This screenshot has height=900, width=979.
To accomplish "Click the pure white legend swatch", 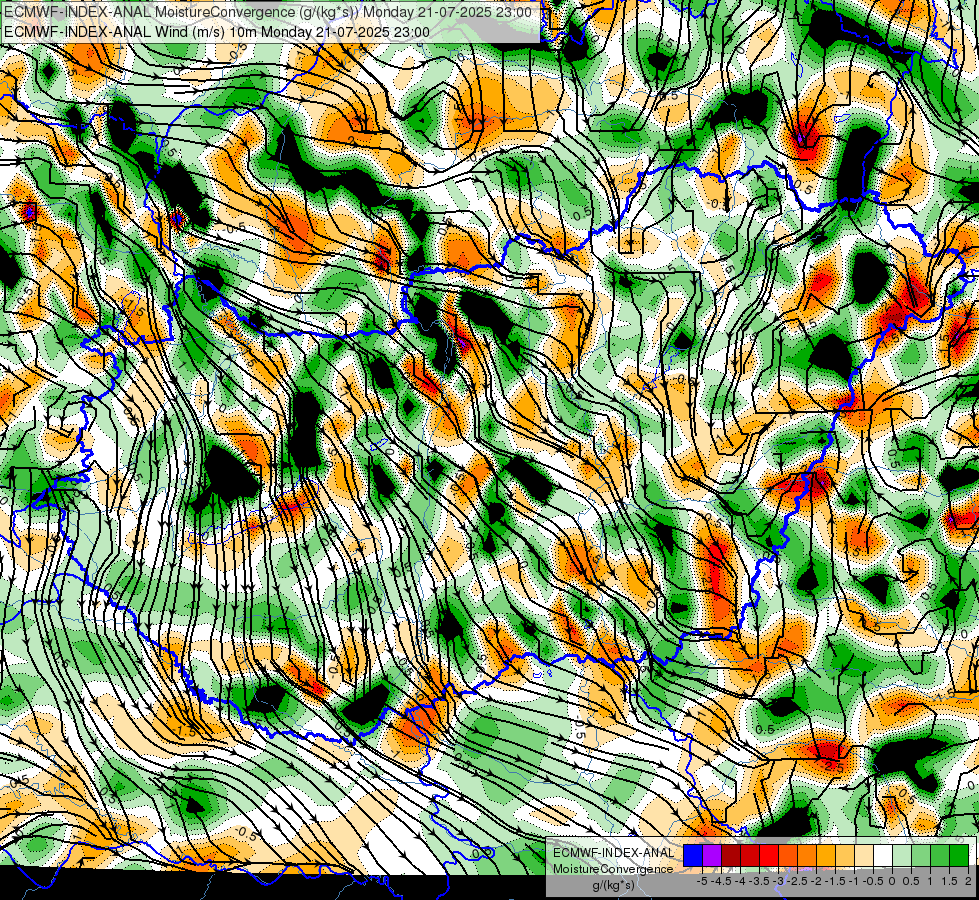I will point(883,855).
